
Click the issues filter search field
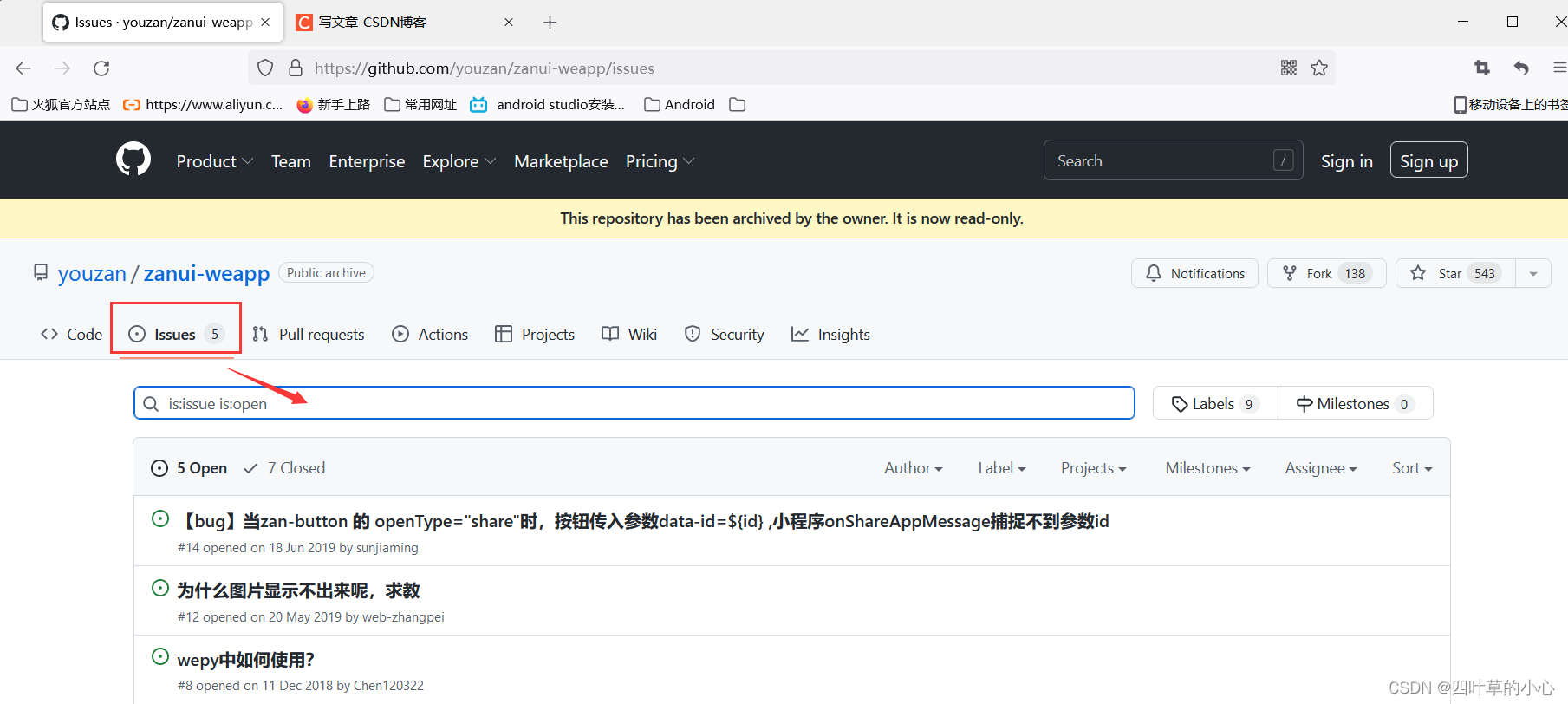(634, 403)
